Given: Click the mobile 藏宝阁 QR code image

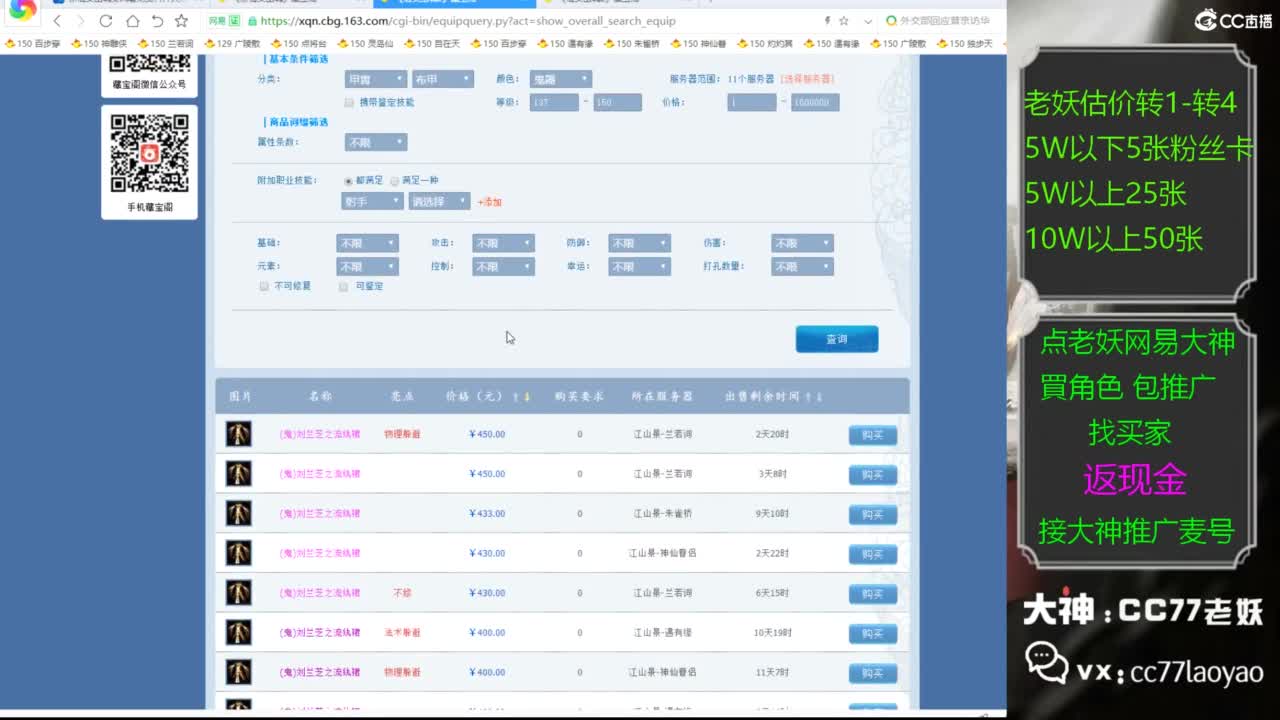Looking at the screenshot, I should [x=149, y=153].
